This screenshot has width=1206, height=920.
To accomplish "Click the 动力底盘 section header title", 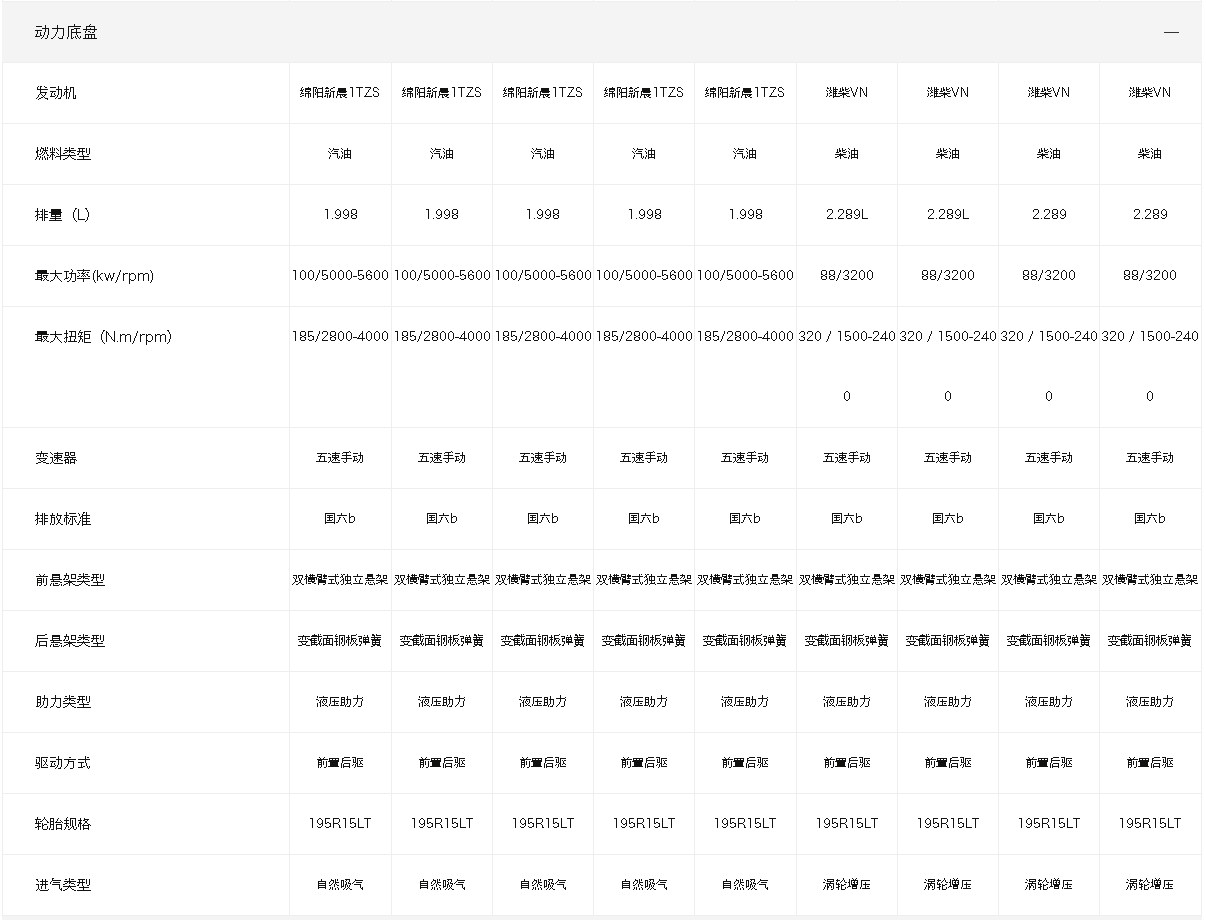I will click(66, 32).
